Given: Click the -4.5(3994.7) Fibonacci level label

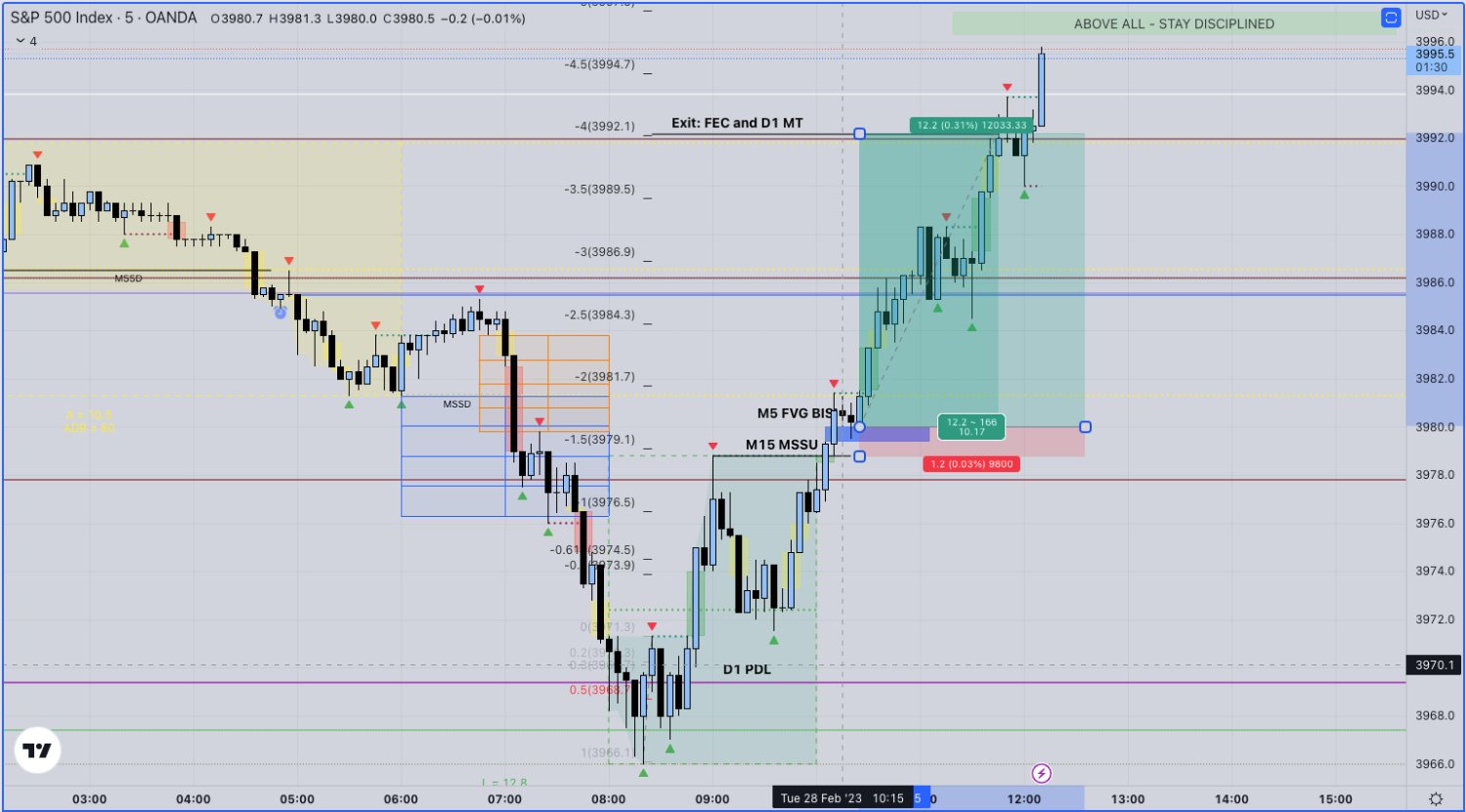Looking at the screenshot, I should coord(599,64).
